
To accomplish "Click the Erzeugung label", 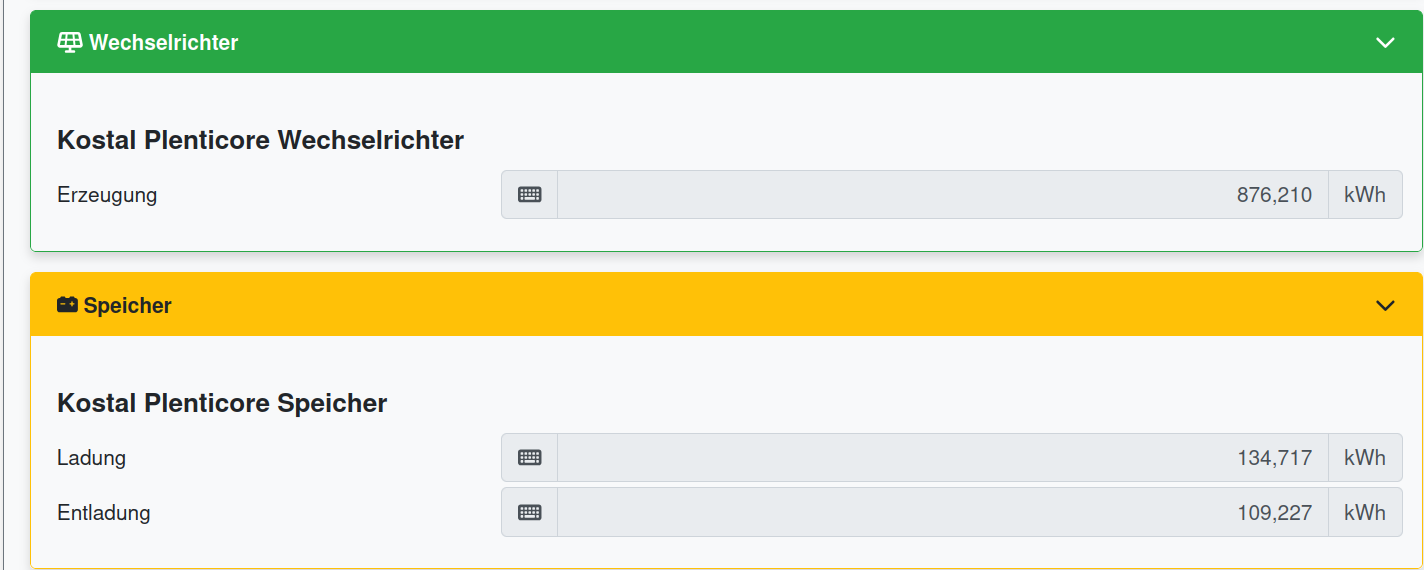I will click(107, 195).
